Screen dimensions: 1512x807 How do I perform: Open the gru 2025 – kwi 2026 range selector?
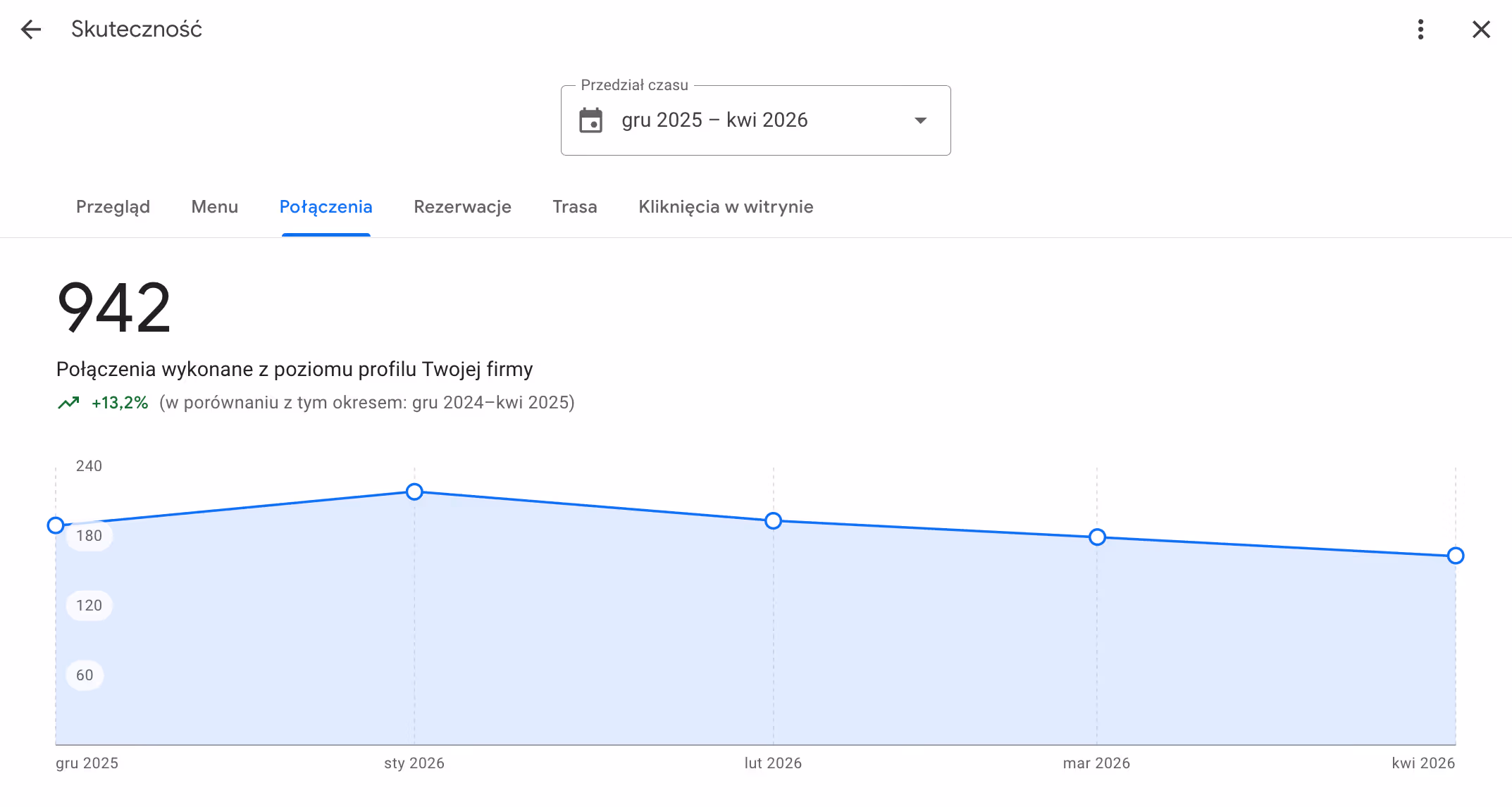tap(755, 120)
